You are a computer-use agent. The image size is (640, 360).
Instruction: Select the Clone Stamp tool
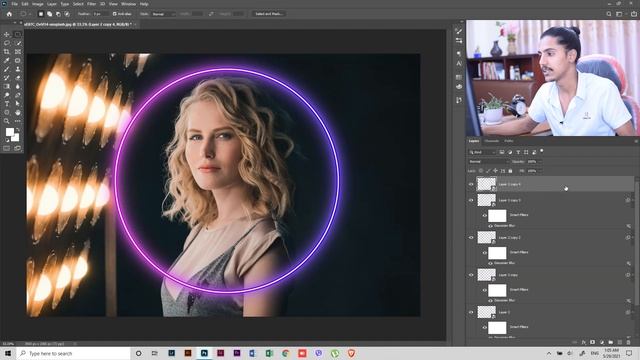pyautogui.click(x=18, y=69)
